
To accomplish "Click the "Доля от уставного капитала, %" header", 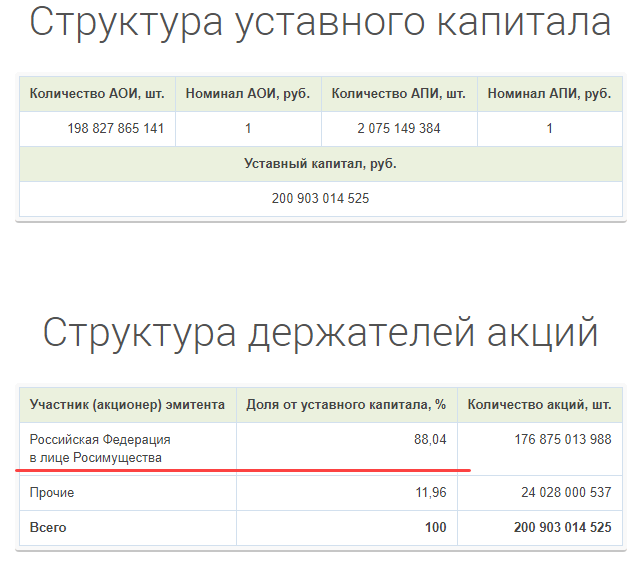I will point(346,405).
